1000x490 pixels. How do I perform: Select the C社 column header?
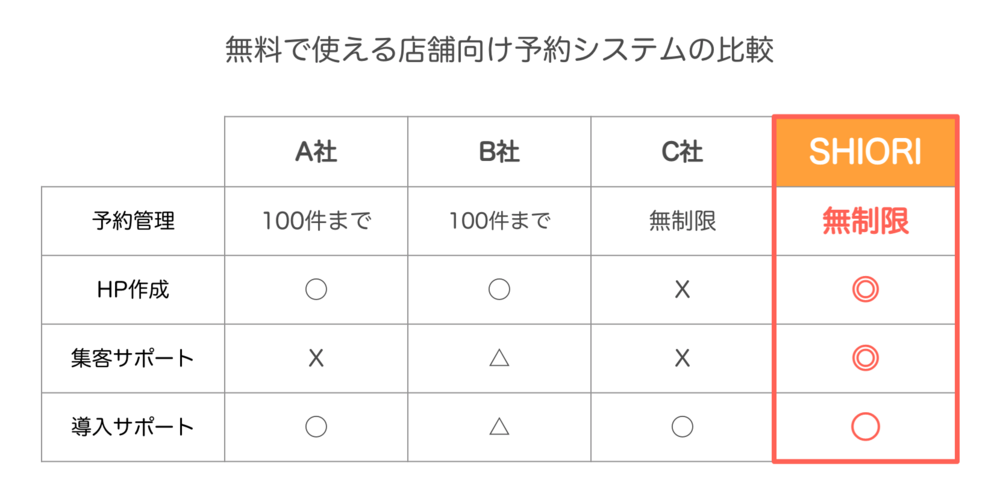pos(682,152)
